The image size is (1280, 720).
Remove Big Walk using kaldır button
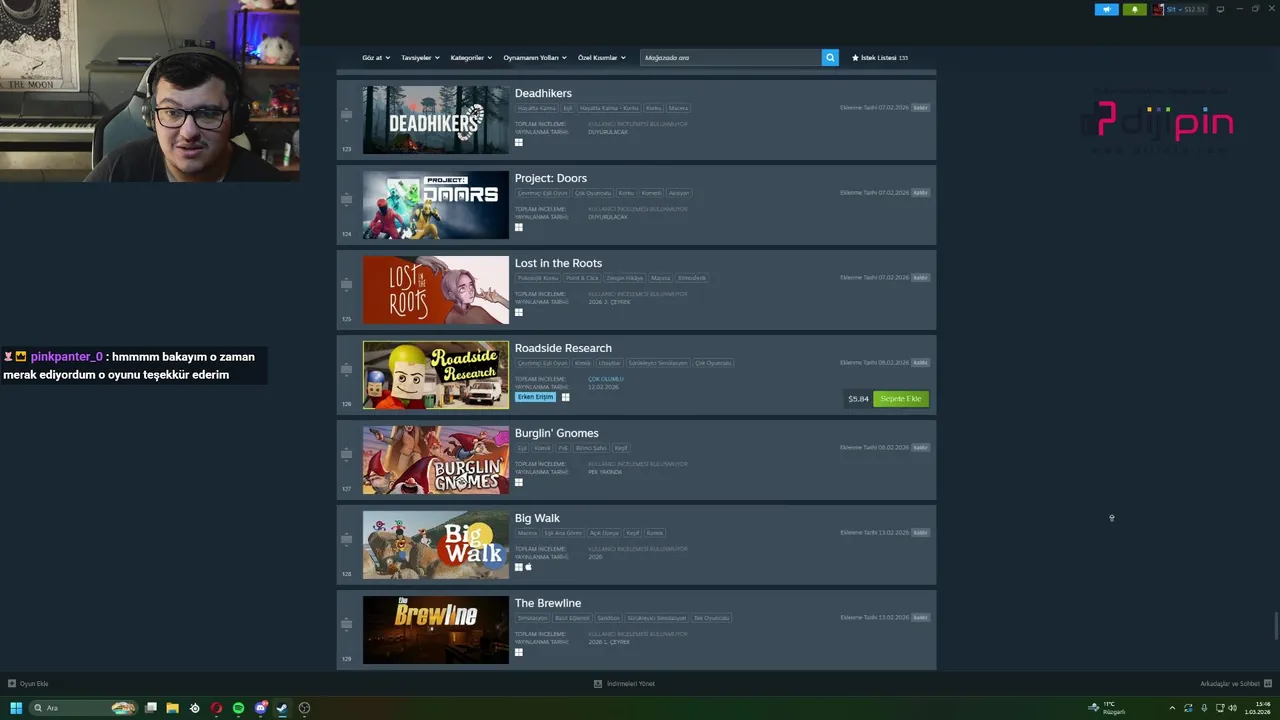coord(921,533)
